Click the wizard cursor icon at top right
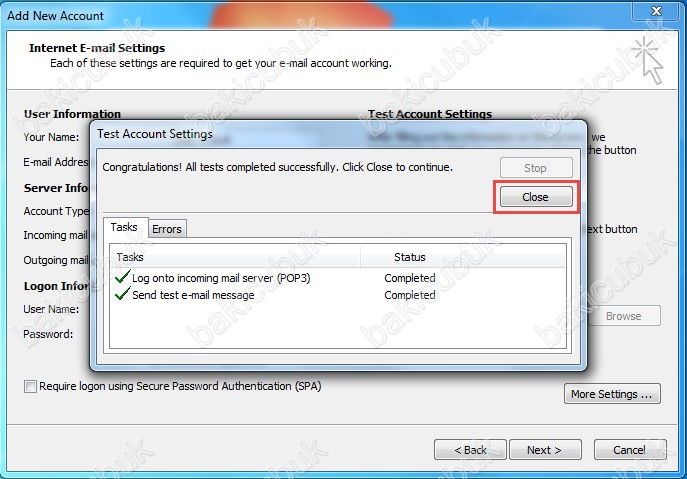 648,59
